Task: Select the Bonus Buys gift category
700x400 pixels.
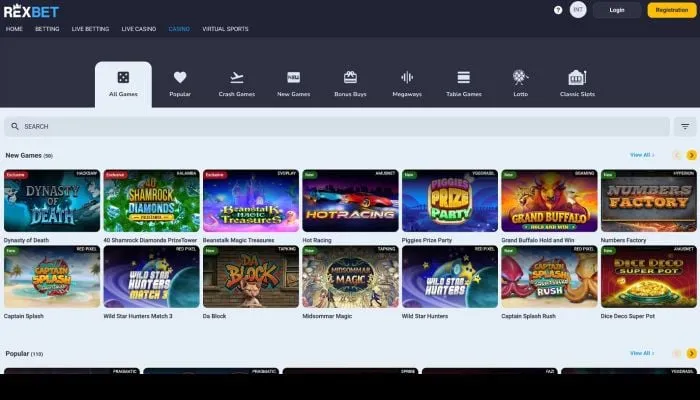Action: (350, 84)
